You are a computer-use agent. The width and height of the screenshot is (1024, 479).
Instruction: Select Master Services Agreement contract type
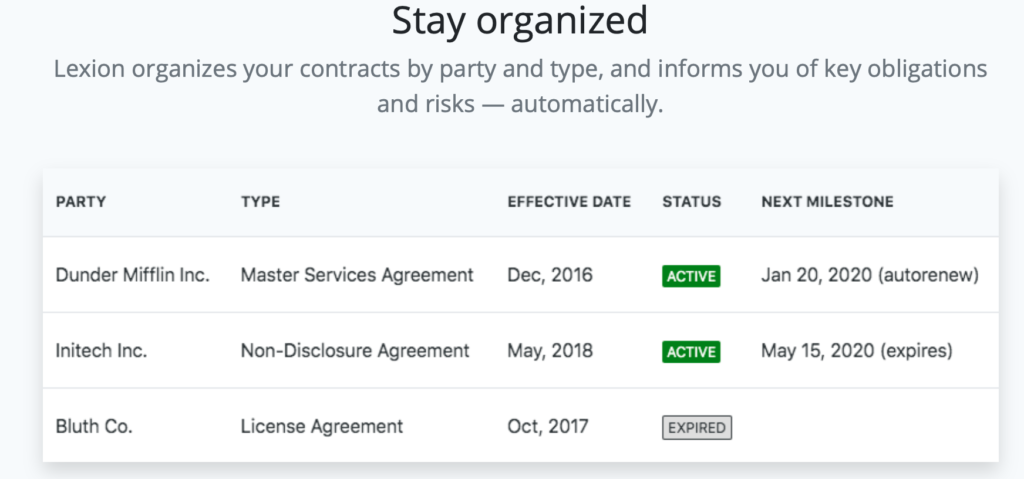(357, 275)
